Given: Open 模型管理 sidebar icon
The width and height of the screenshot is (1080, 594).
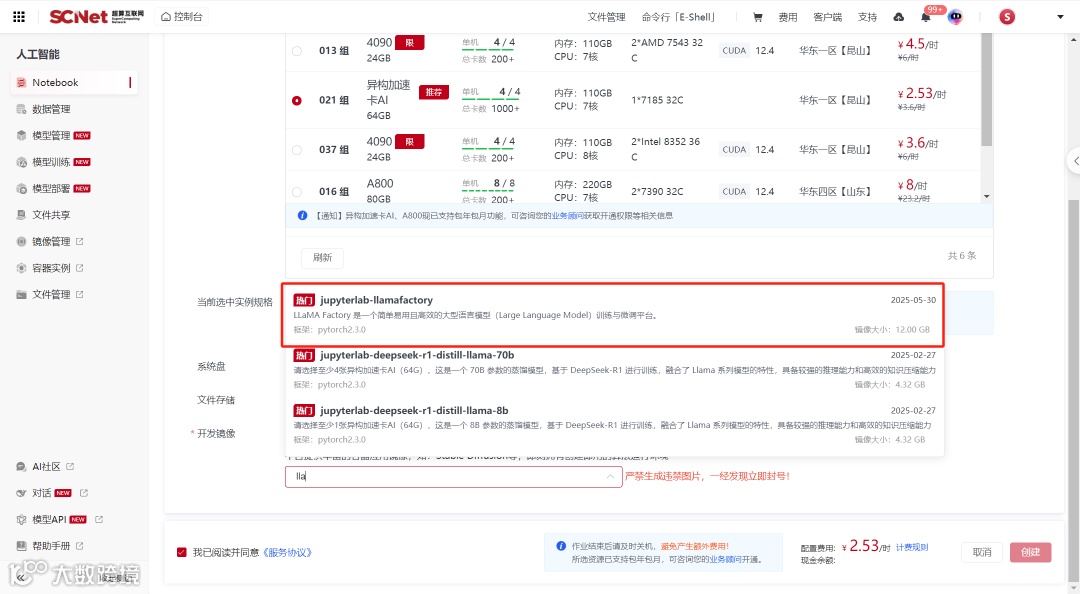Looking at the screenshot, I should (x=21, y=136).
